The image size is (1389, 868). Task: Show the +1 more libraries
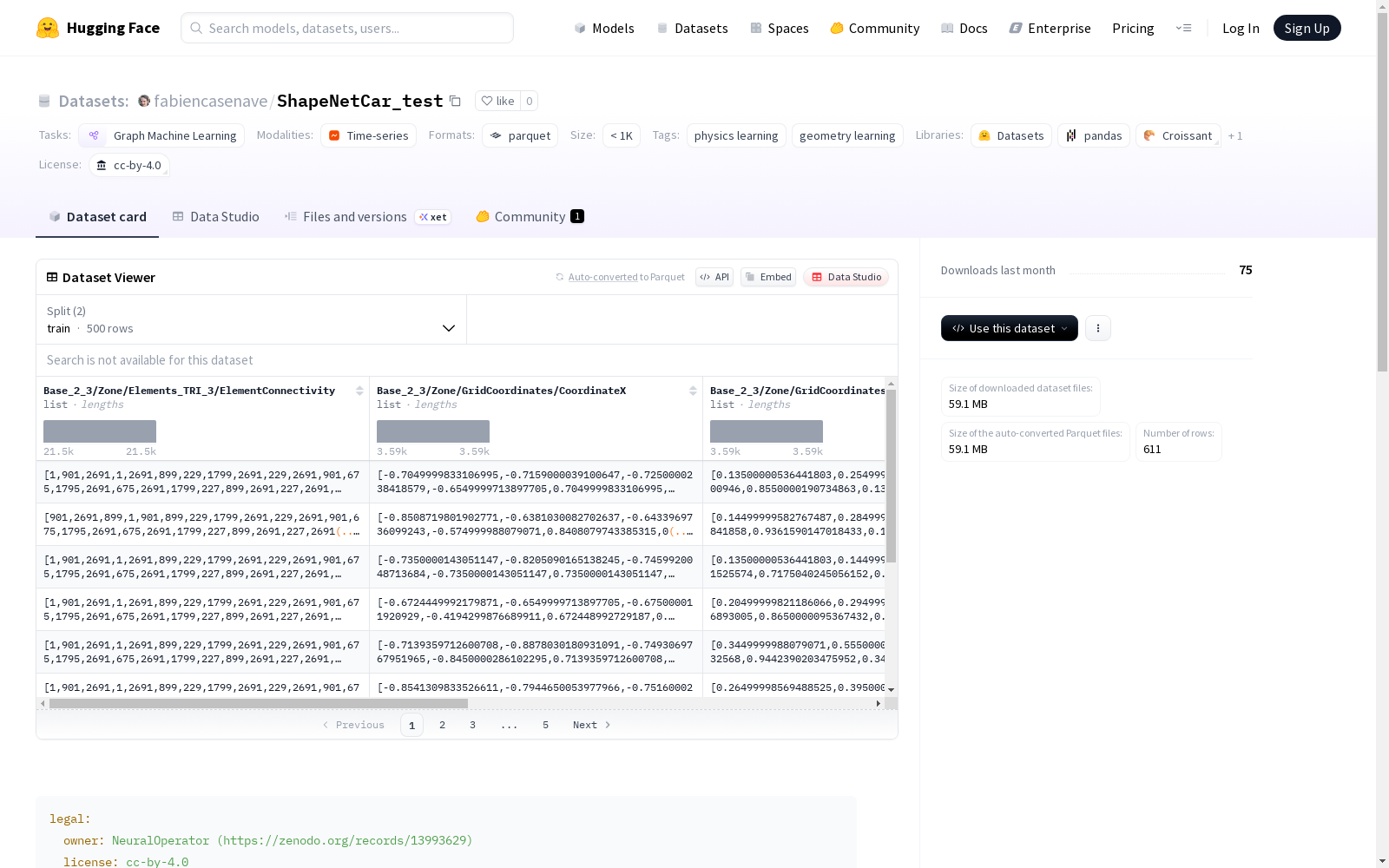tap(1235, 135)
